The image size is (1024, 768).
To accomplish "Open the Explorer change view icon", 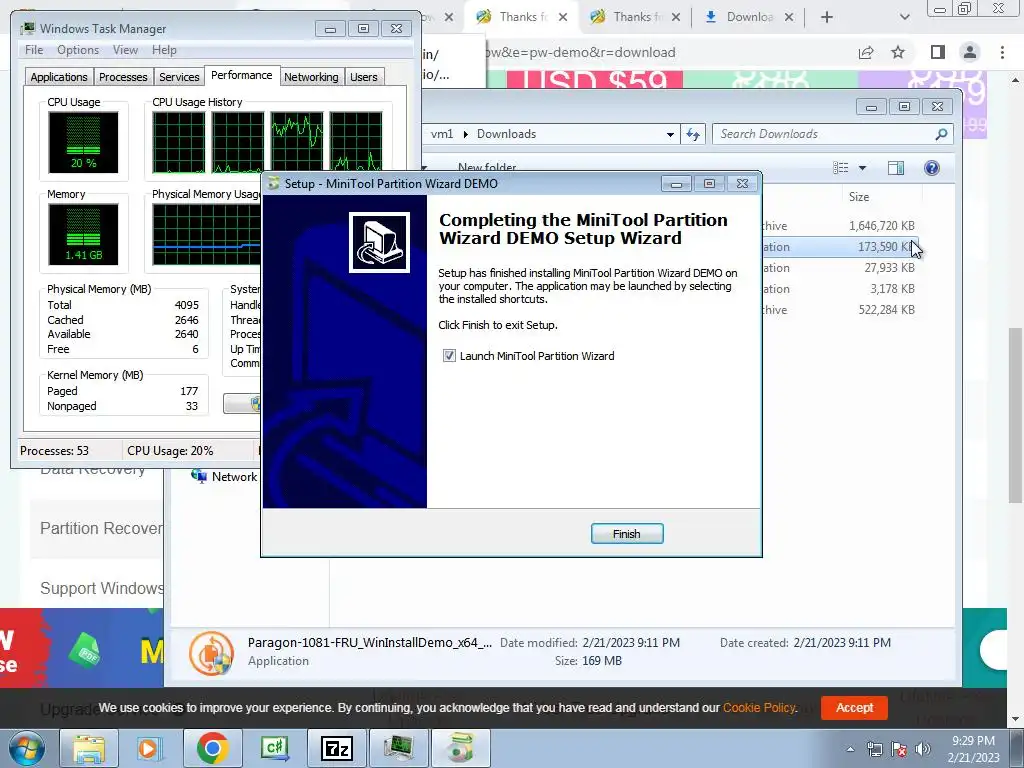I will [840, 168].
